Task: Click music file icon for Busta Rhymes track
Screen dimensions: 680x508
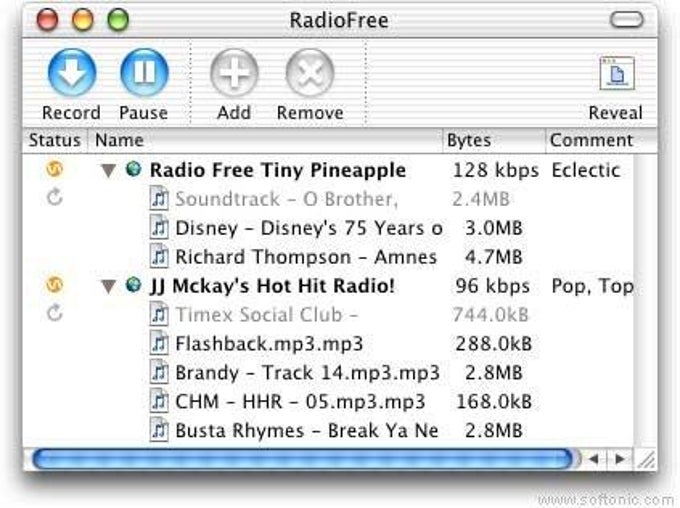Action: click(x=159, y=430)
